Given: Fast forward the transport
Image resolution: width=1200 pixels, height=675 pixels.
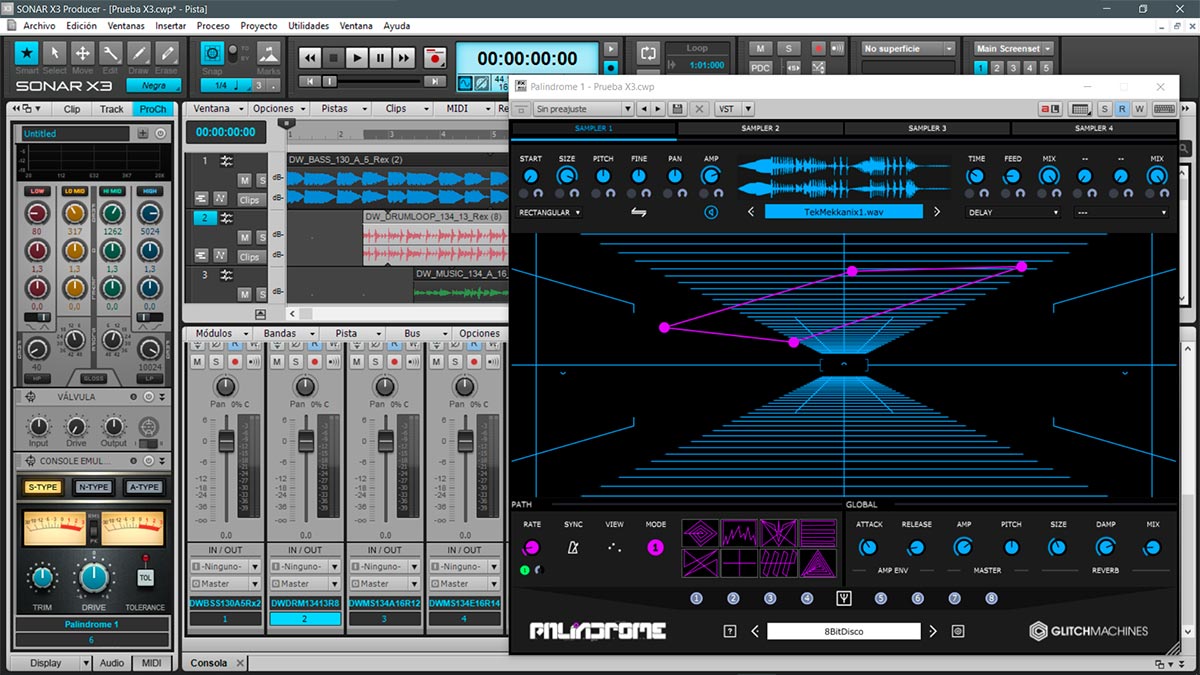Looking at the screenshot, I should [x=403, y=58].
